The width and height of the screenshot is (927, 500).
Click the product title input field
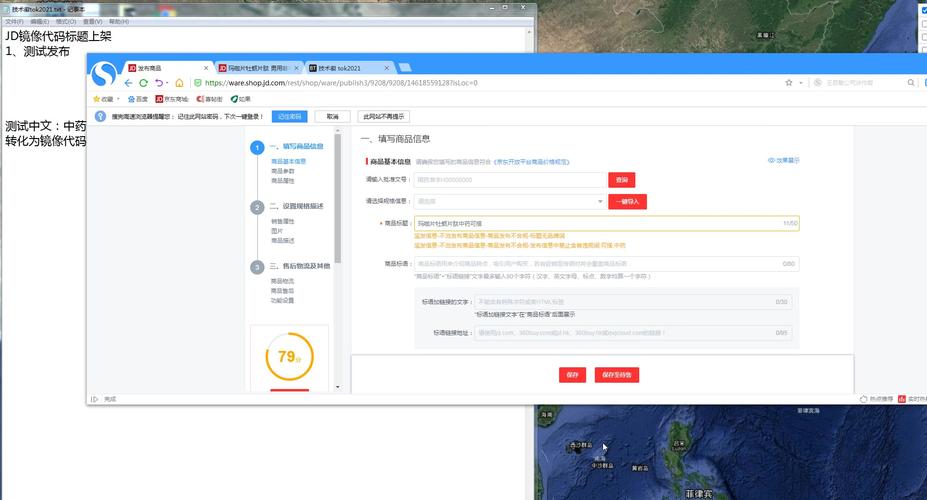click(x=607, y=223)
